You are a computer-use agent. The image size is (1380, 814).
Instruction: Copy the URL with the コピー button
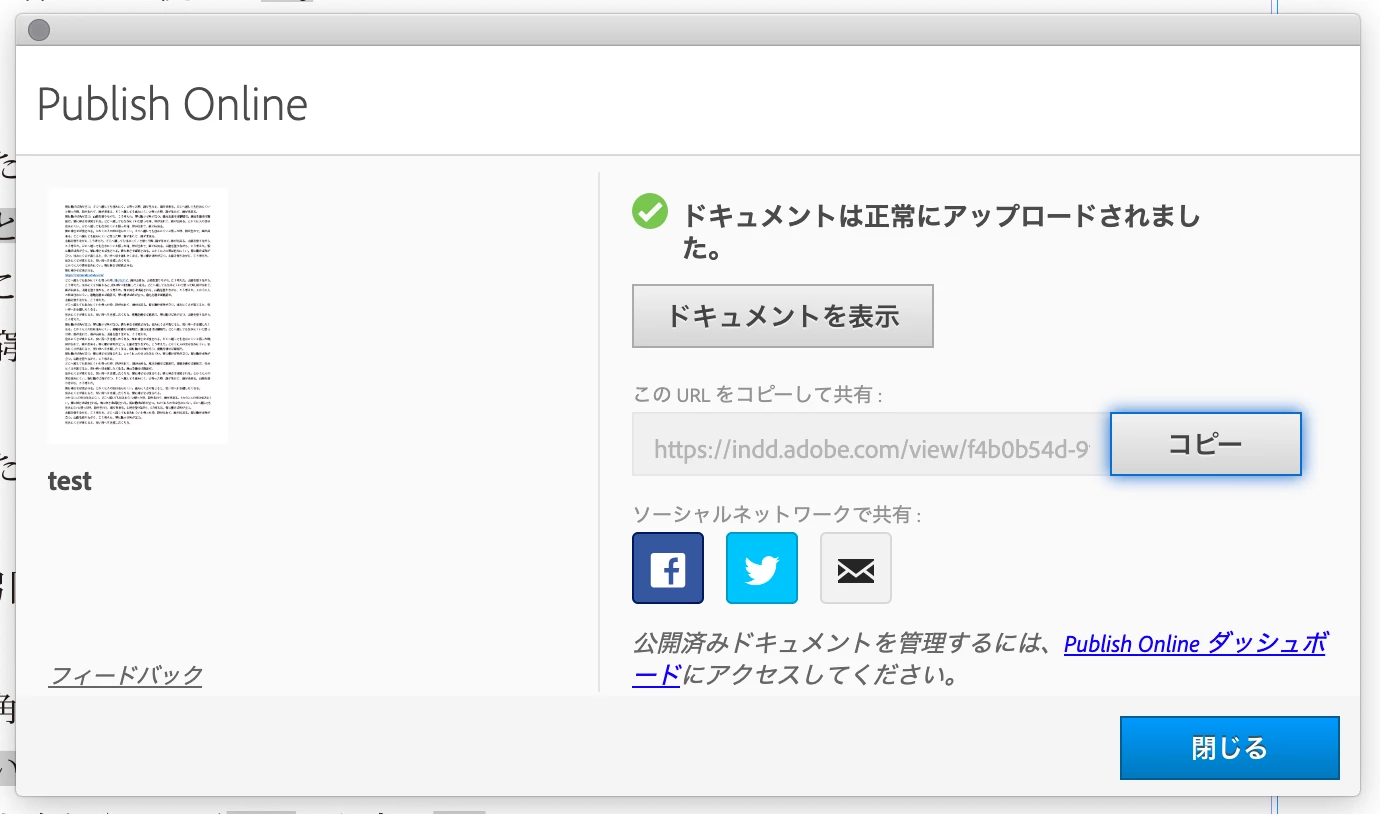coord(1205,444)
